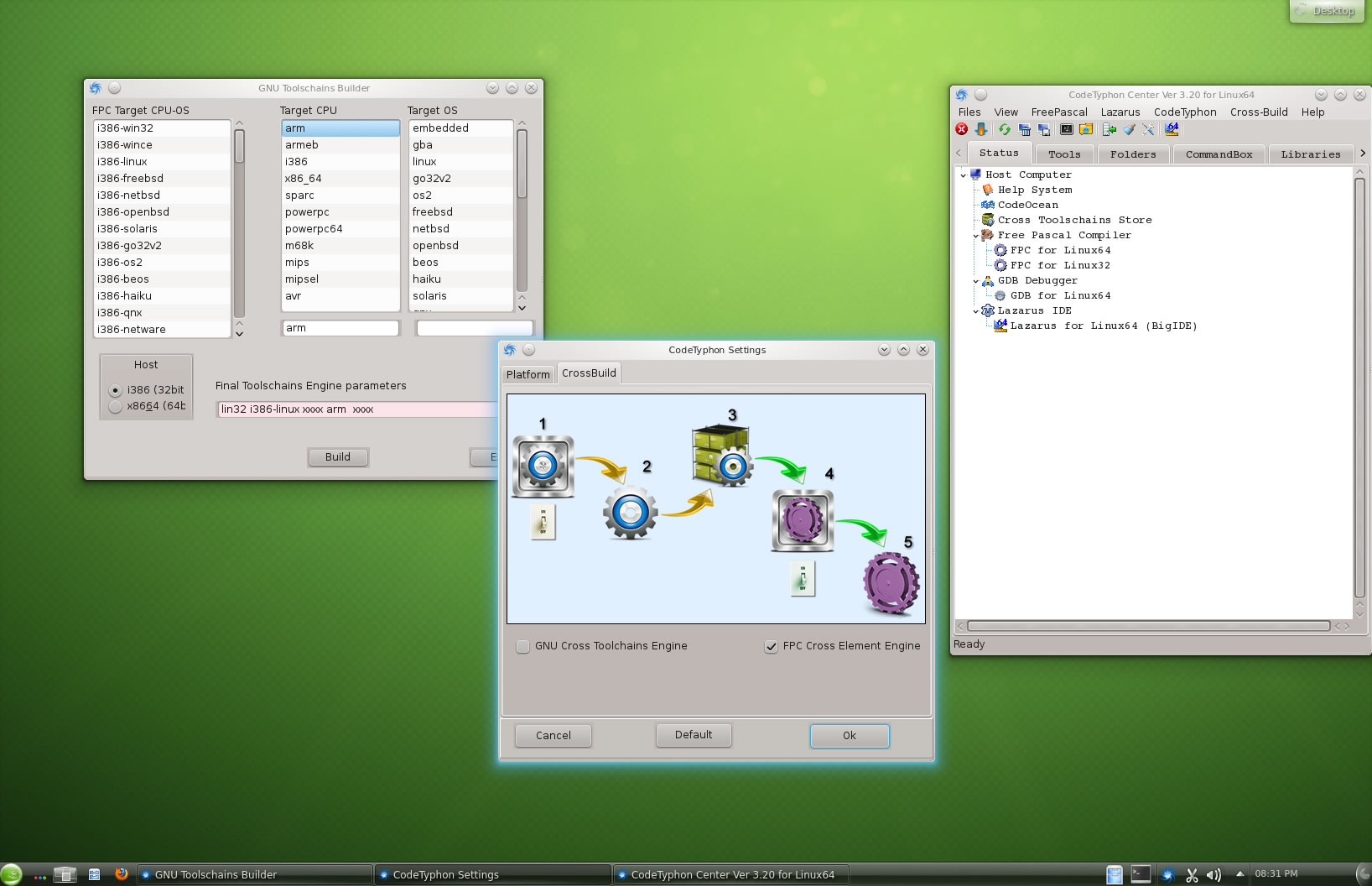Click step 4 purple gear engine icon

803,520
